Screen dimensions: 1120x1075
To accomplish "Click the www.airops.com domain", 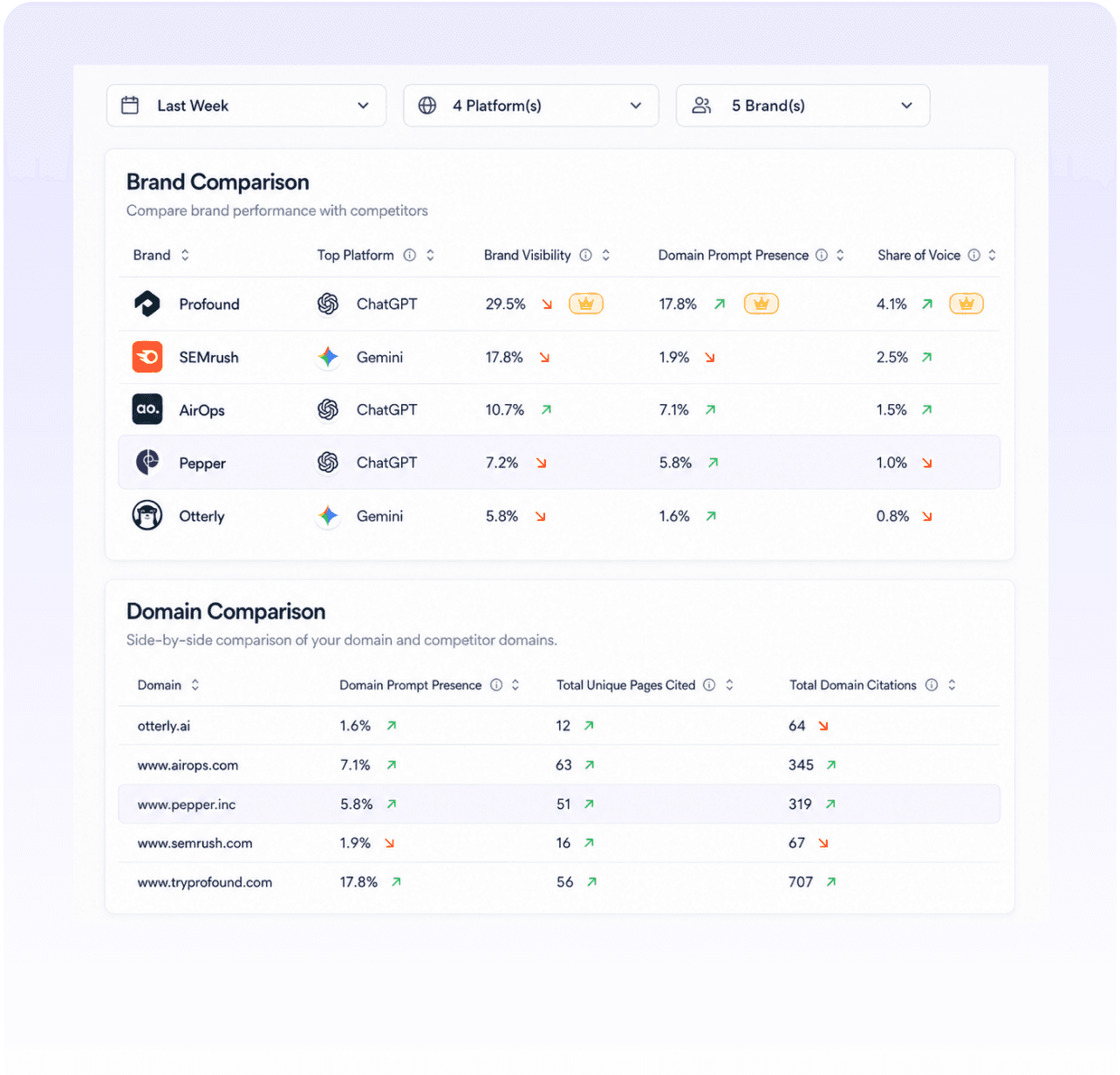I will tap(188, 765).
